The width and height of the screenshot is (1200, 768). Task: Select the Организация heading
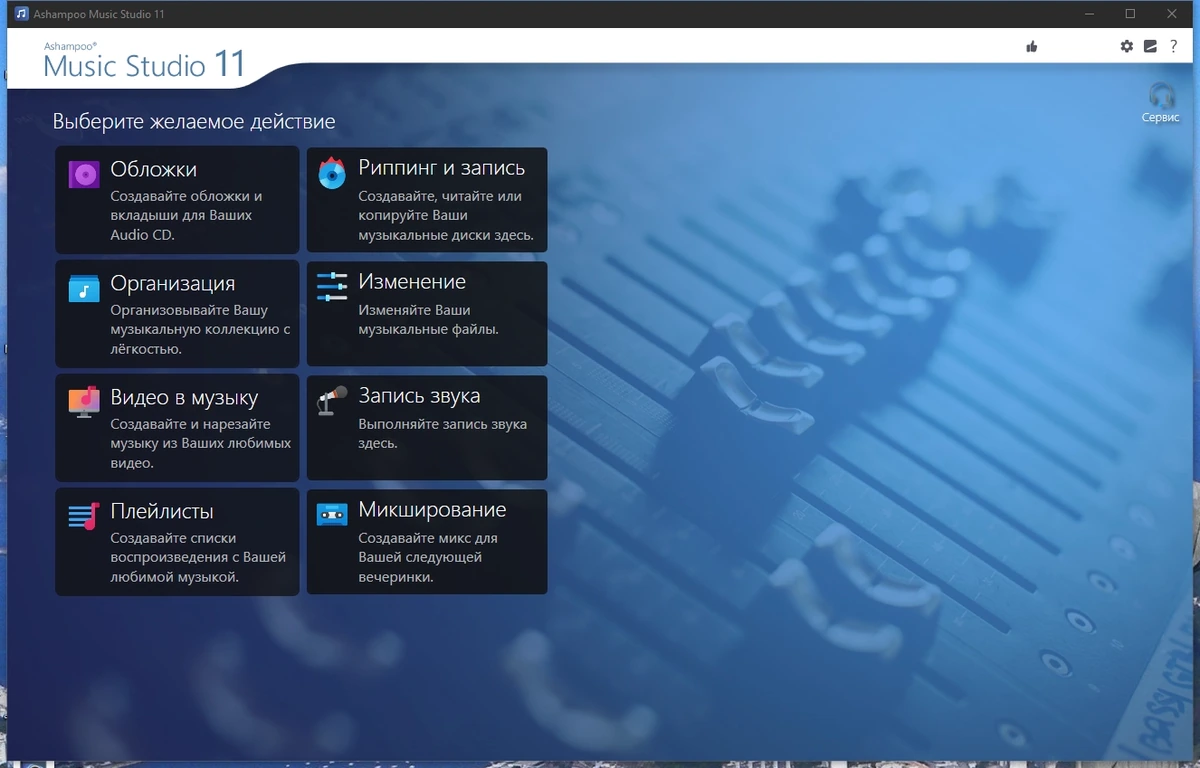click(173, 283)
